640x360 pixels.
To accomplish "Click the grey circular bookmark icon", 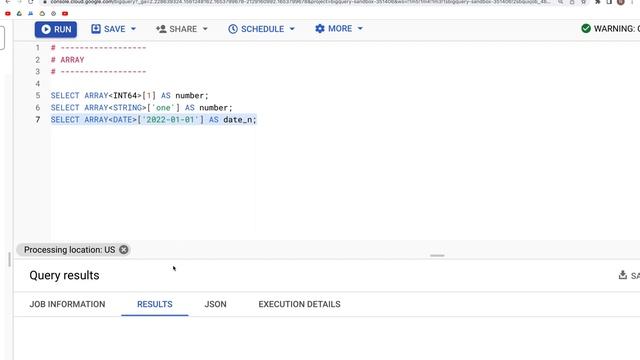I will 53,13.
